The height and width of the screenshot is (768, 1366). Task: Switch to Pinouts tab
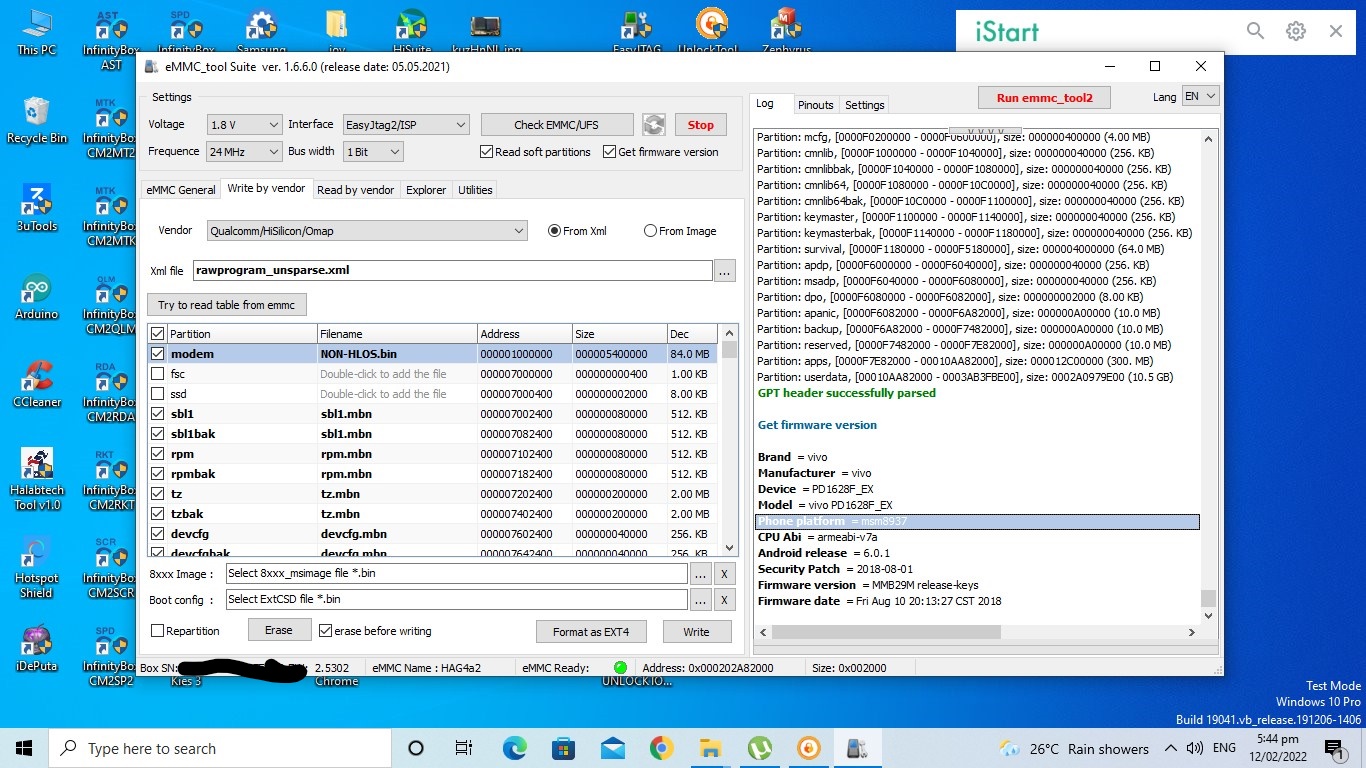[815, 105]
